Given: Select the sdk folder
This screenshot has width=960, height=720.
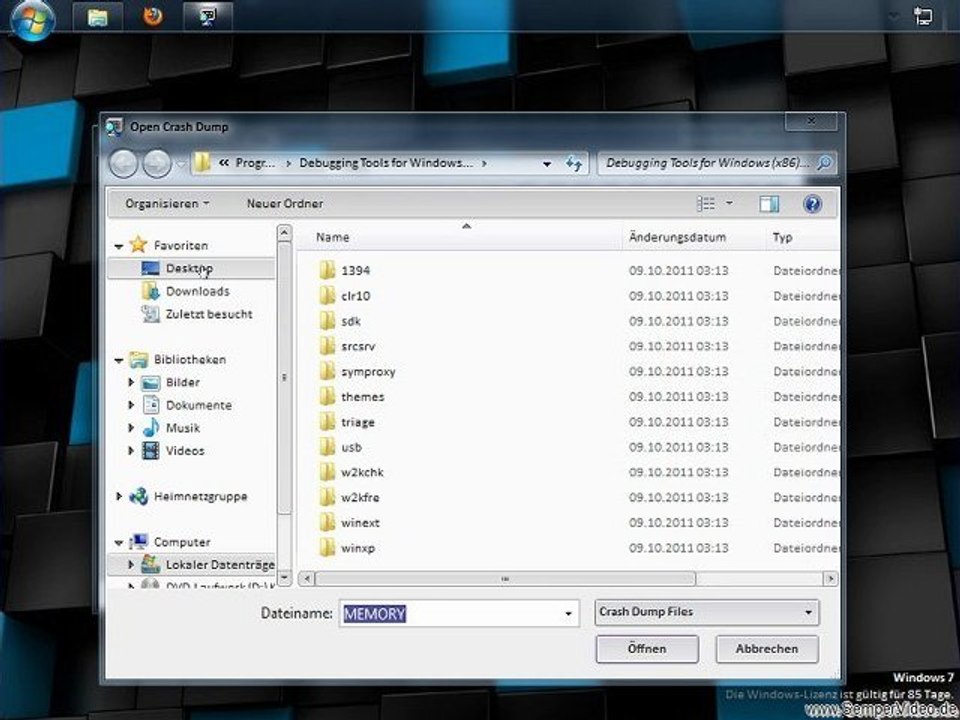Looking at the screenshot, I should [351, 321].
